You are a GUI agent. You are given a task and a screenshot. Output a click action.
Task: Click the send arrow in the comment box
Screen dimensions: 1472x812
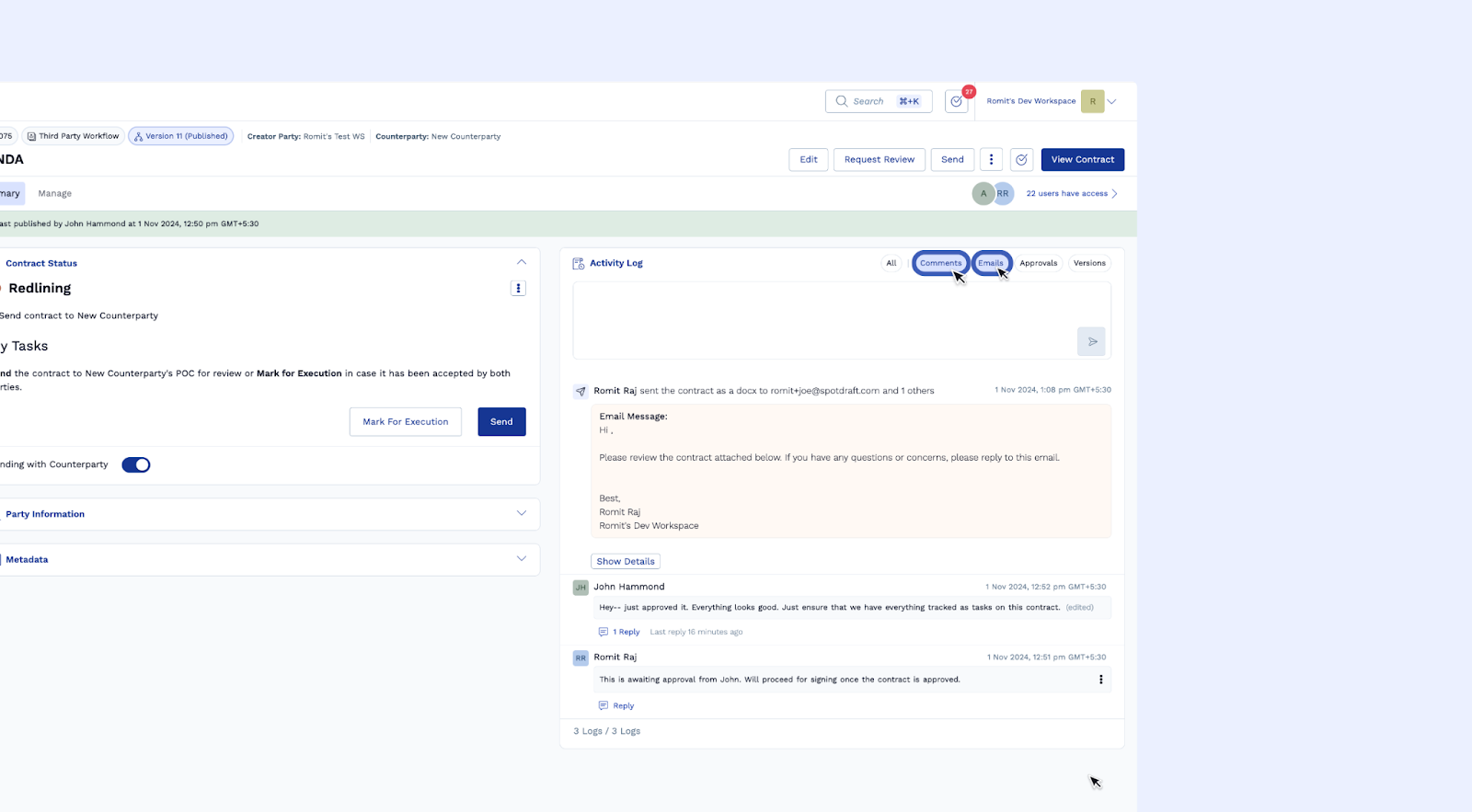coord(1092,341)
